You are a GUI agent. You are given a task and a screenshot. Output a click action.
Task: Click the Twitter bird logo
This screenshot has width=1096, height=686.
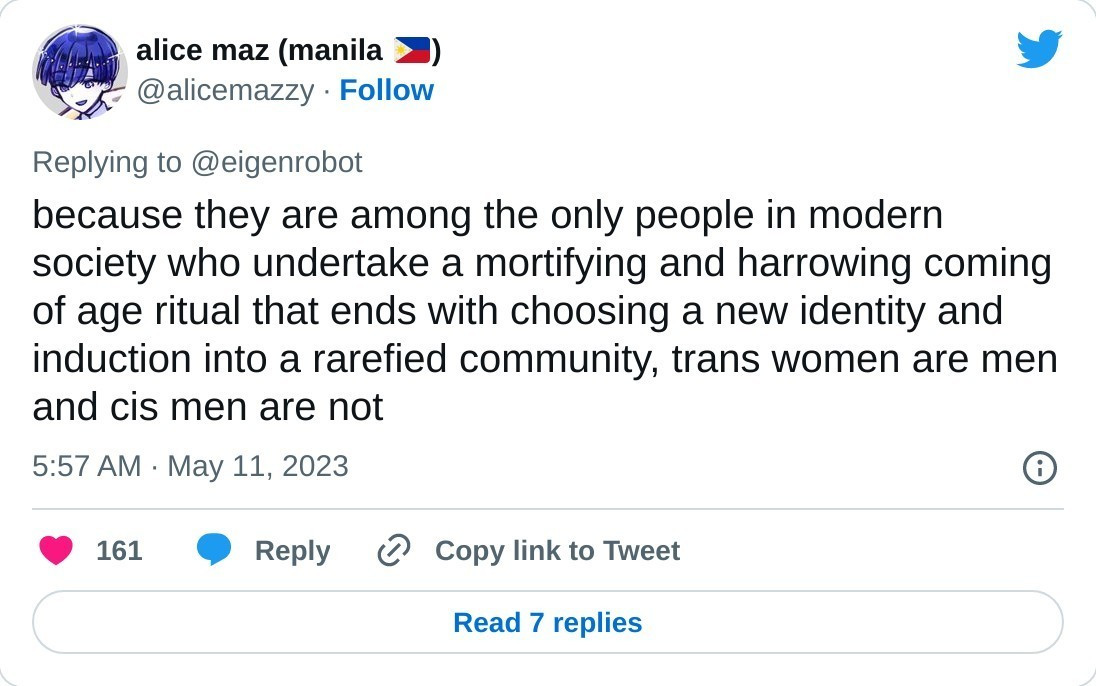pos(1039,48)
